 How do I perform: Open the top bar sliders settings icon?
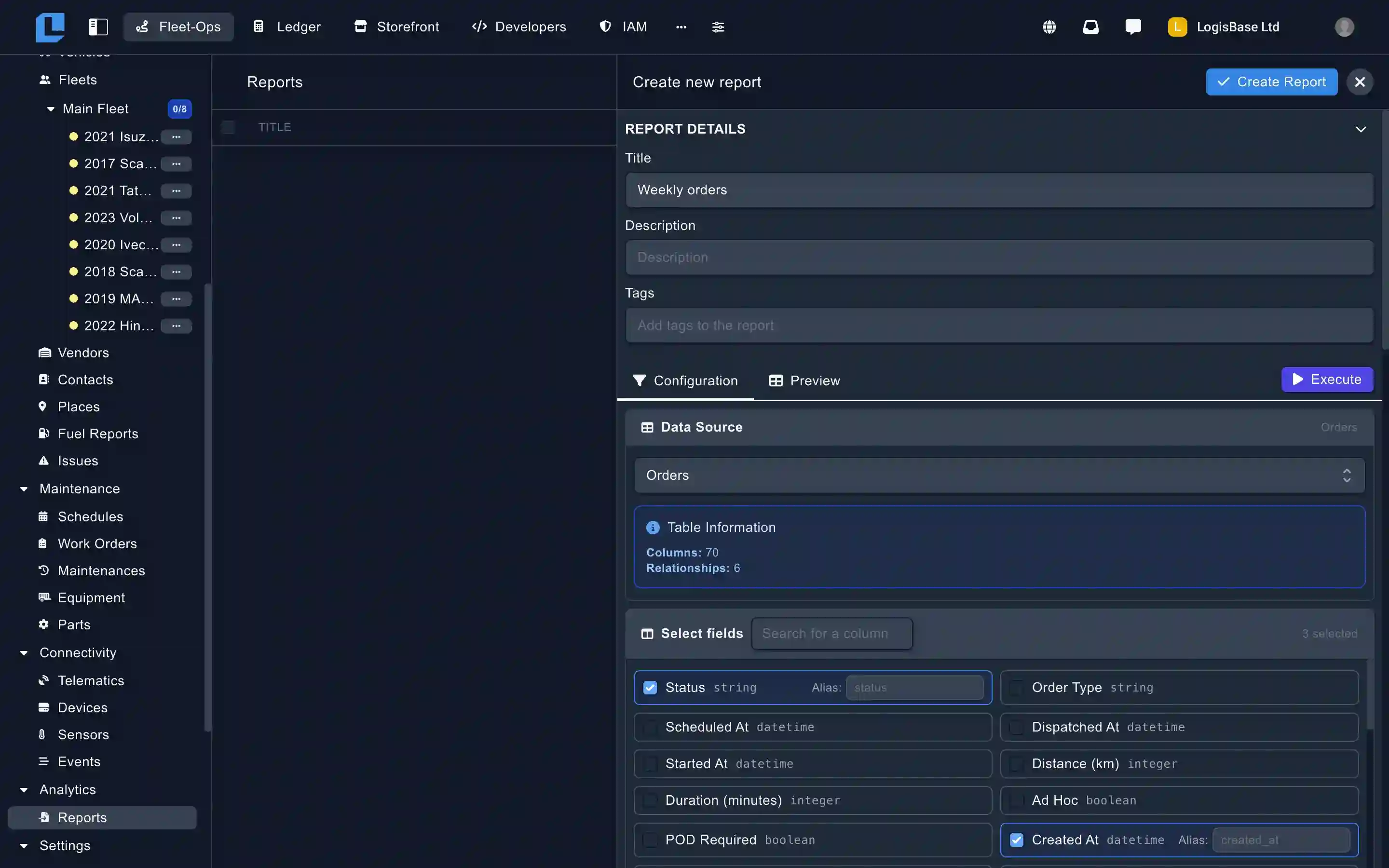[x=718, y=27]
